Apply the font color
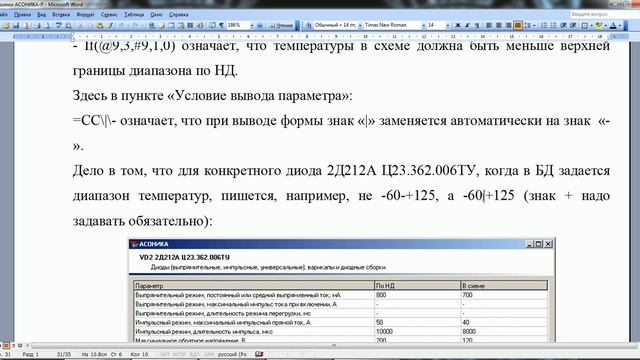 point(613,25)
